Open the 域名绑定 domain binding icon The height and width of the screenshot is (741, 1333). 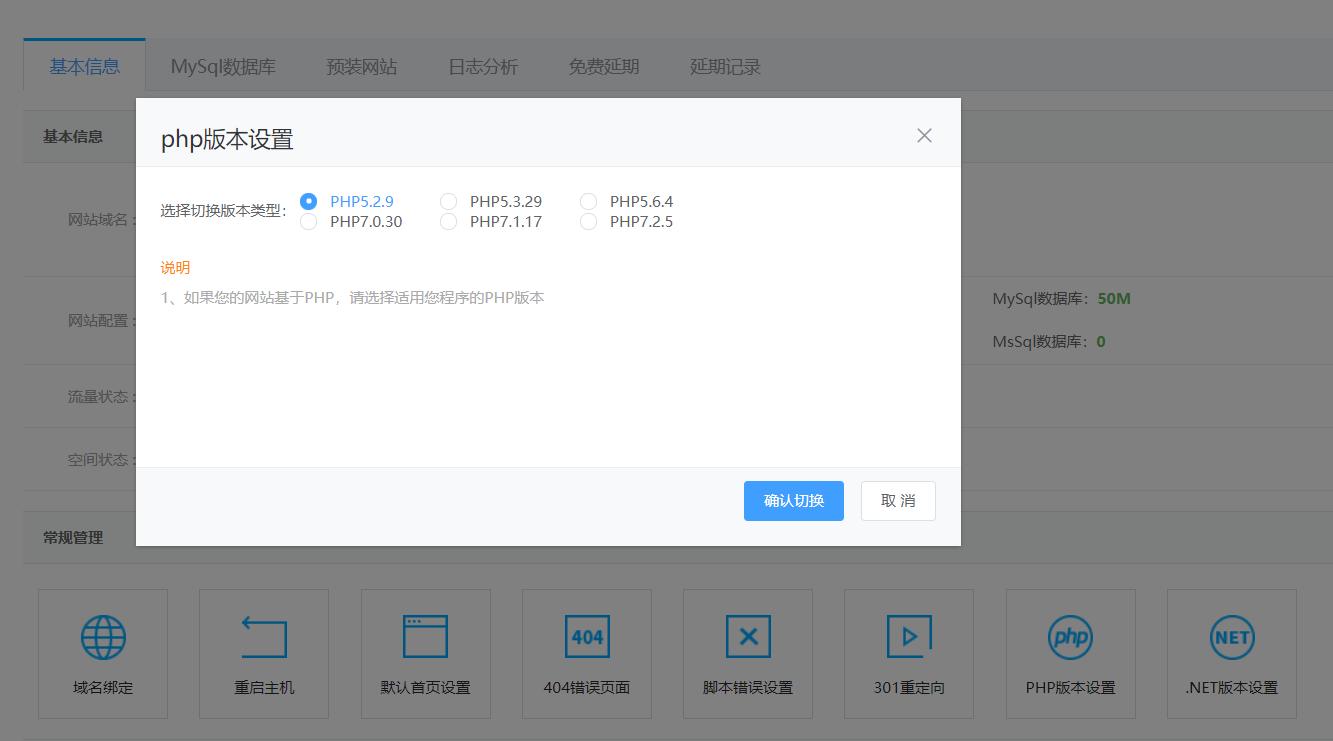click(x=103, y=654)
